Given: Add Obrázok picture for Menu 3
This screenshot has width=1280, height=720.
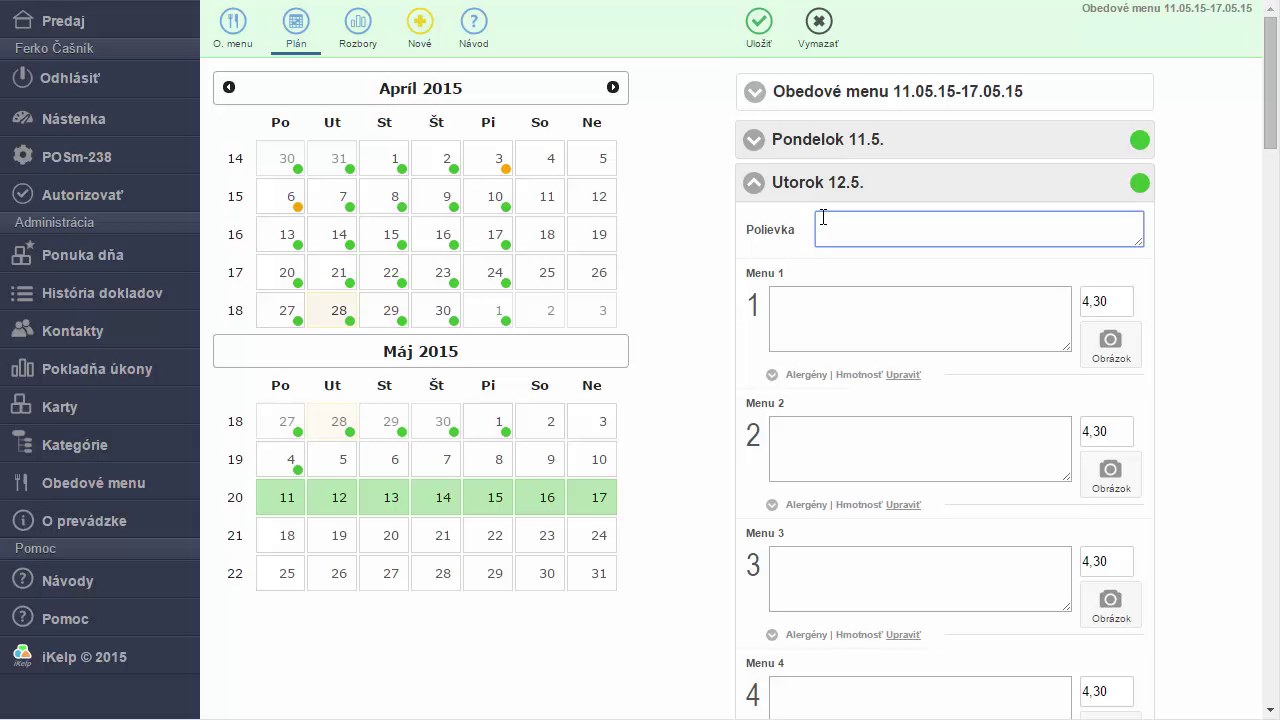Looking at the screenshot, I should [1111, 605].
